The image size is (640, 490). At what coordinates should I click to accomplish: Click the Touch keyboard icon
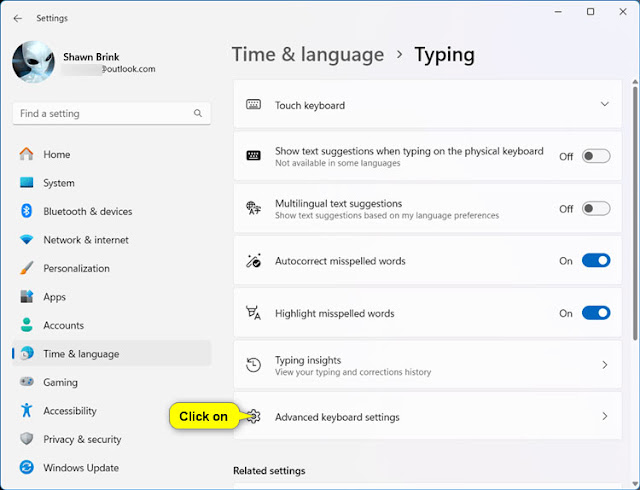point(253,105)
